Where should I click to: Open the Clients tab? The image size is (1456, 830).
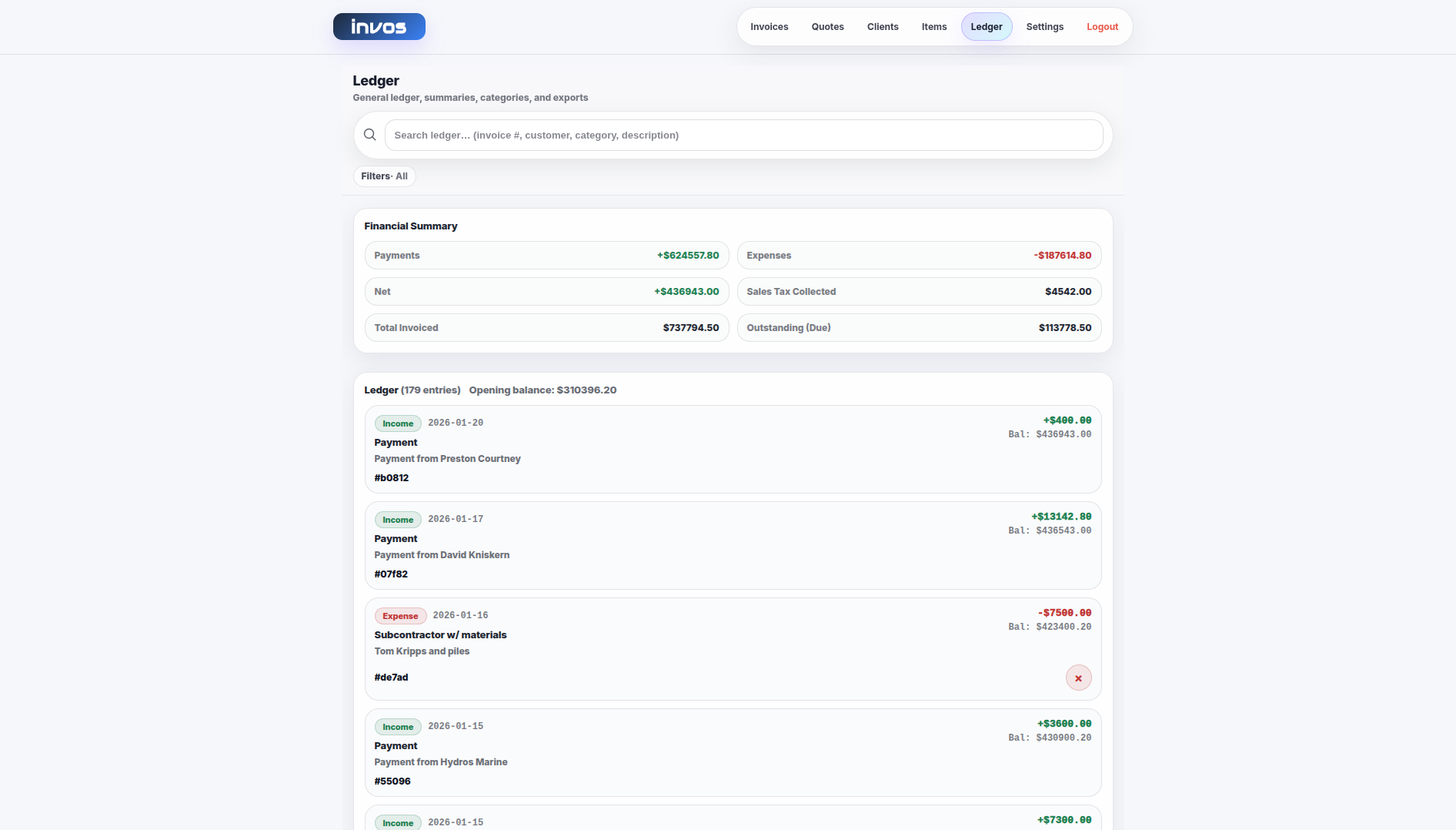(x=883, y=27)
